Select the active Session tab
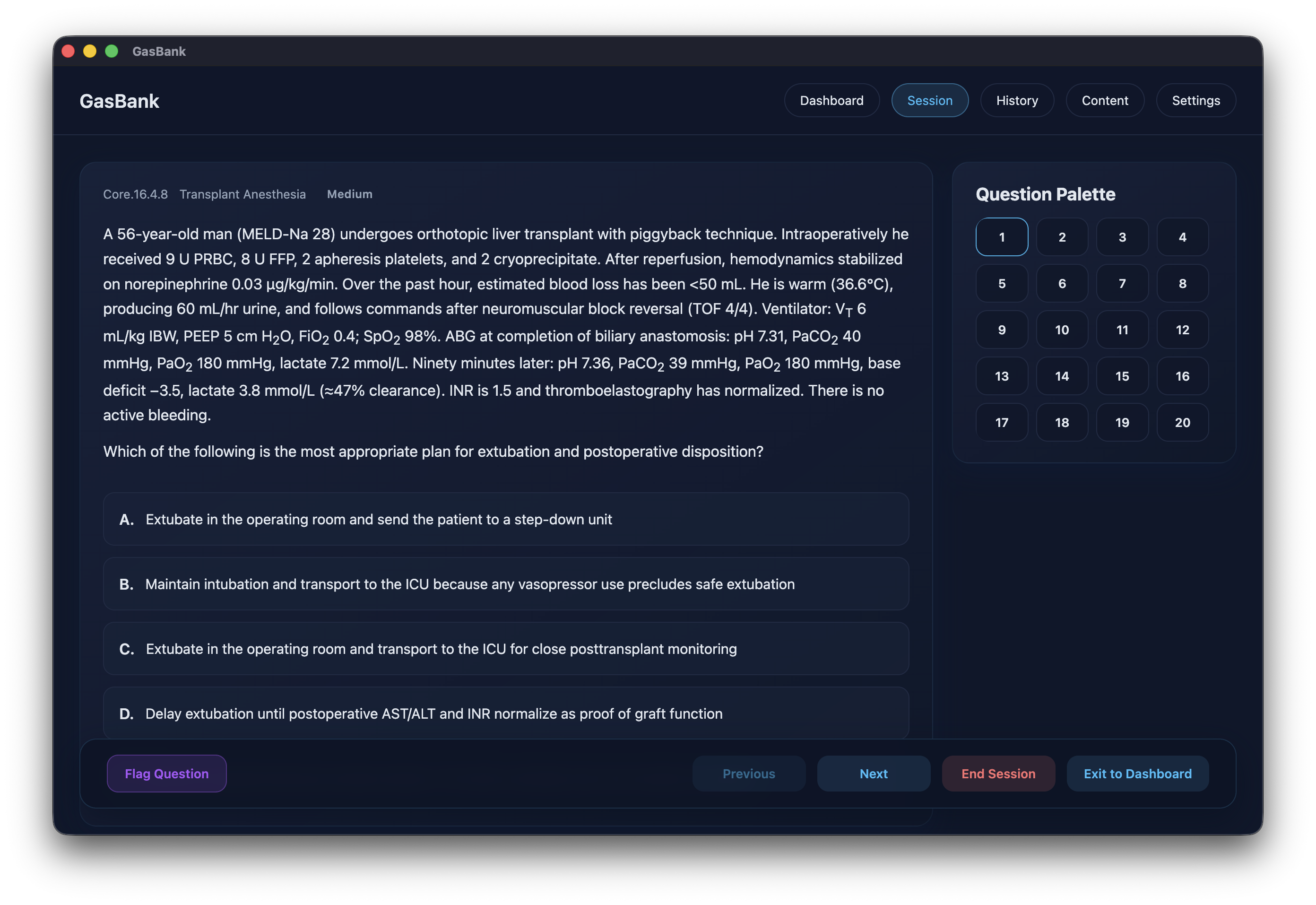Screen dimensions: 1316x905 [x=929, y=100]
